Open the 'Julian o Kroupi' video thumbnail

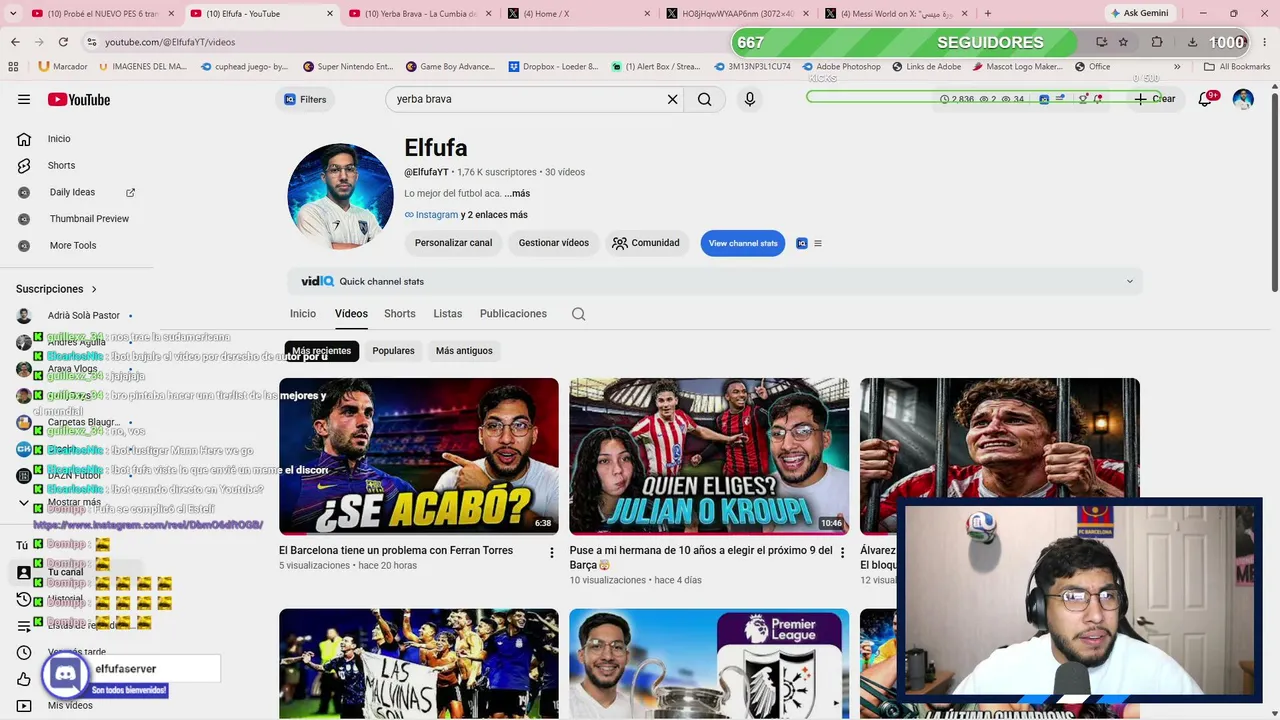pyautogui.click(x=709, y=456)
